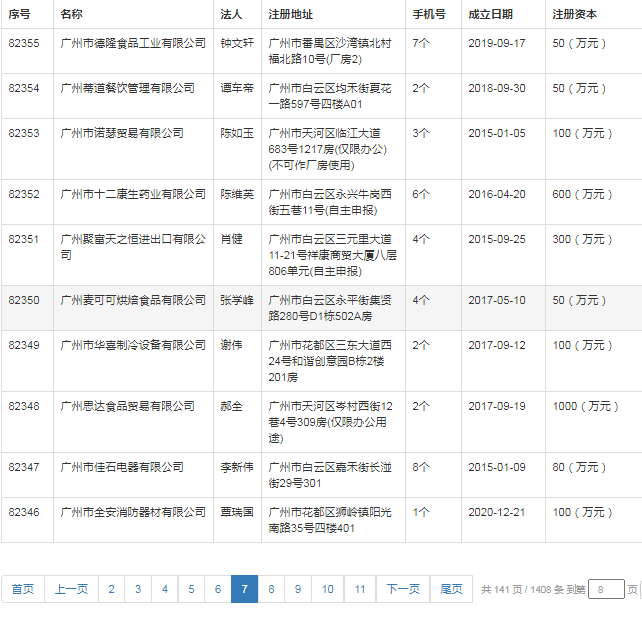
Task: Open page 4 in pagination
Action: 165,589
